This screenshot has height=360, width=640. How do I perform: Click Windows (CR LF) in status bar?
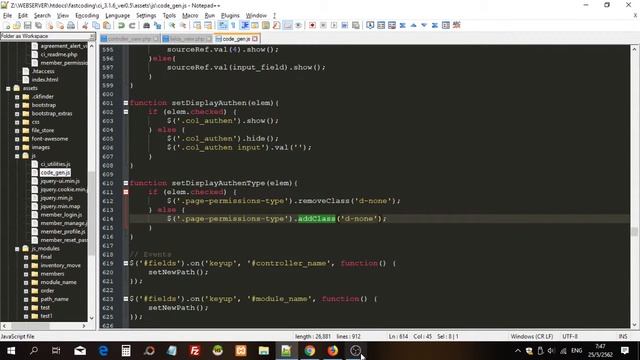(x=531, y=336)
